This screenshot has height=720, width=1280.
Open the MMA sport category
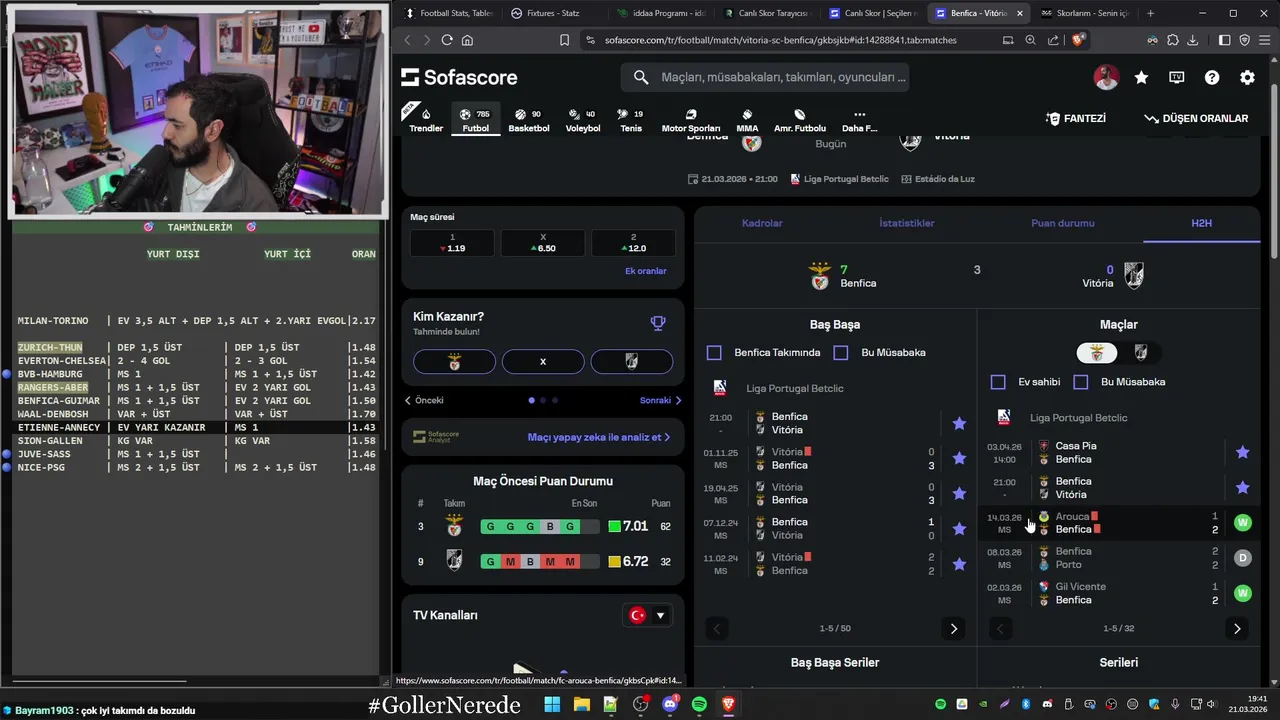click(x=747, y=119)
